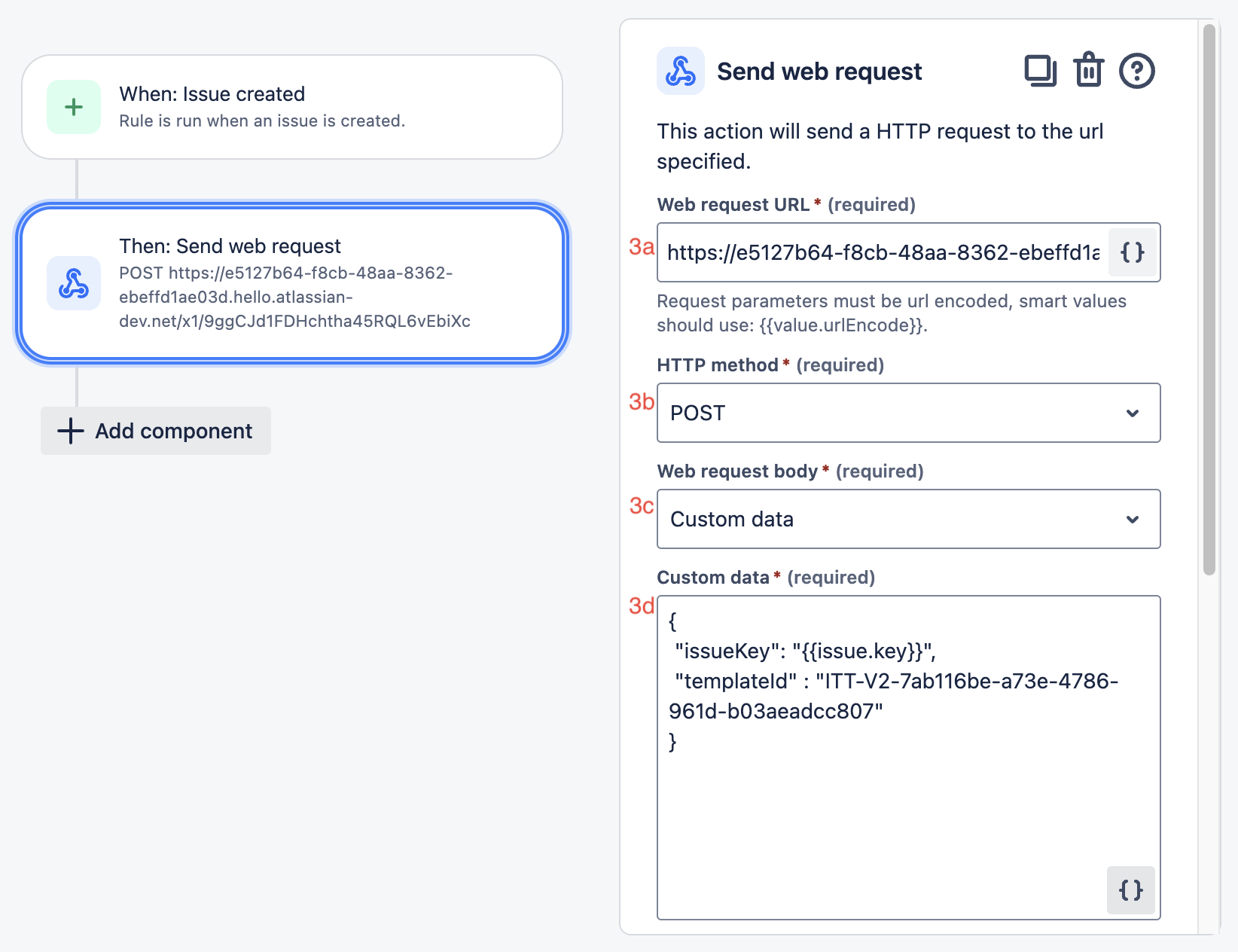Select the 'Then: Send web request' step title
The image size is (1238, 952).
pos(230,246)
